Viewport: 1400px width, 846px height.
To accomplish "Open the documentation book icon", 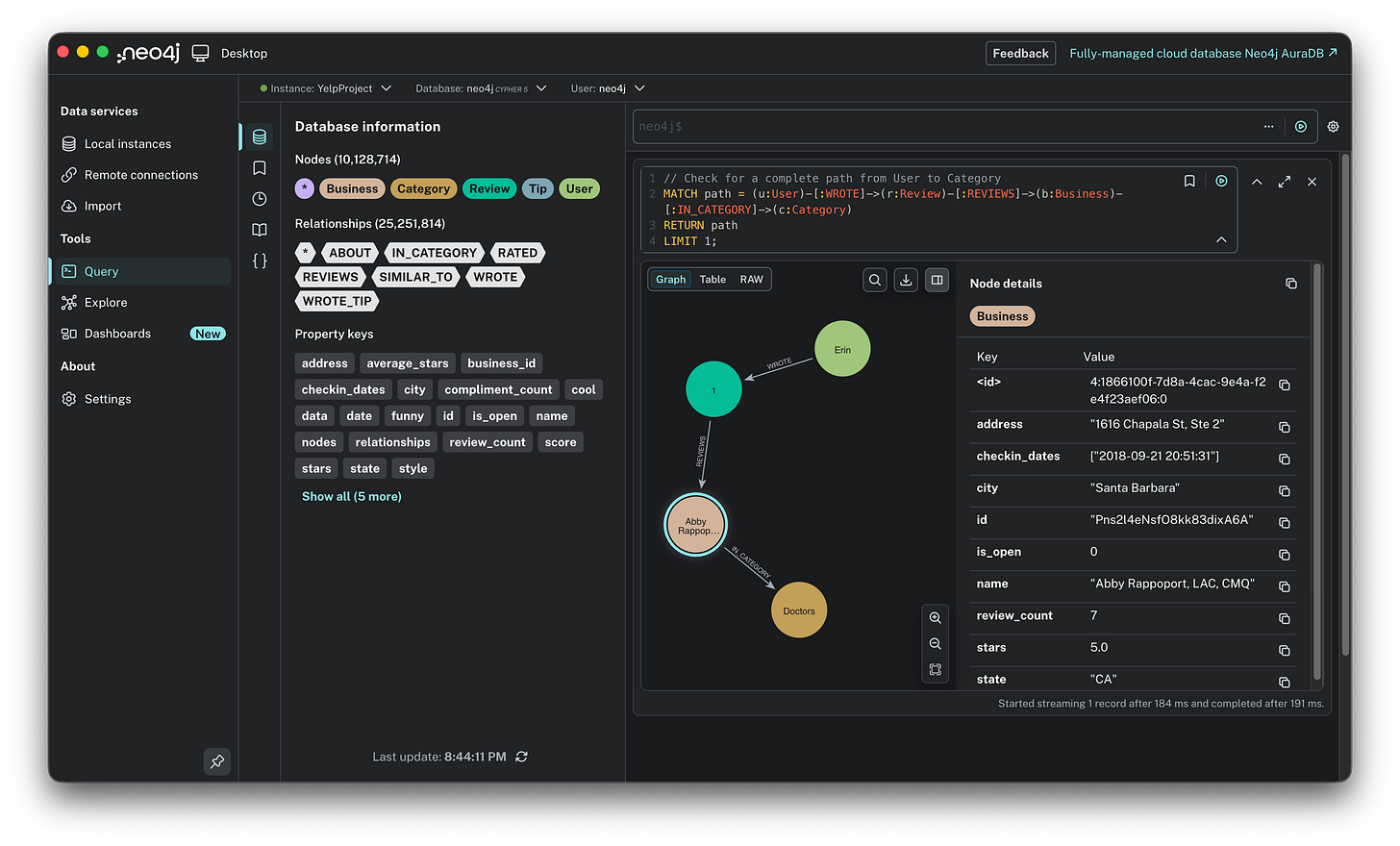I will [x=258, y=230].
